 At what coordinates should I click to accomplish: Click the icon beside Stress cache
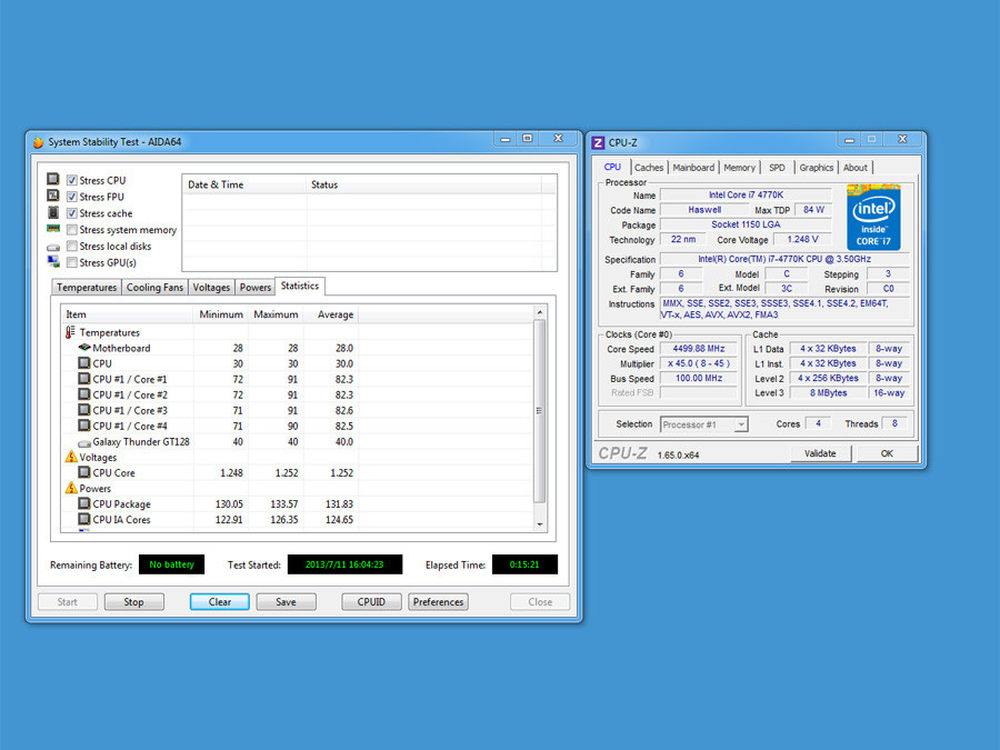(53, 212)
